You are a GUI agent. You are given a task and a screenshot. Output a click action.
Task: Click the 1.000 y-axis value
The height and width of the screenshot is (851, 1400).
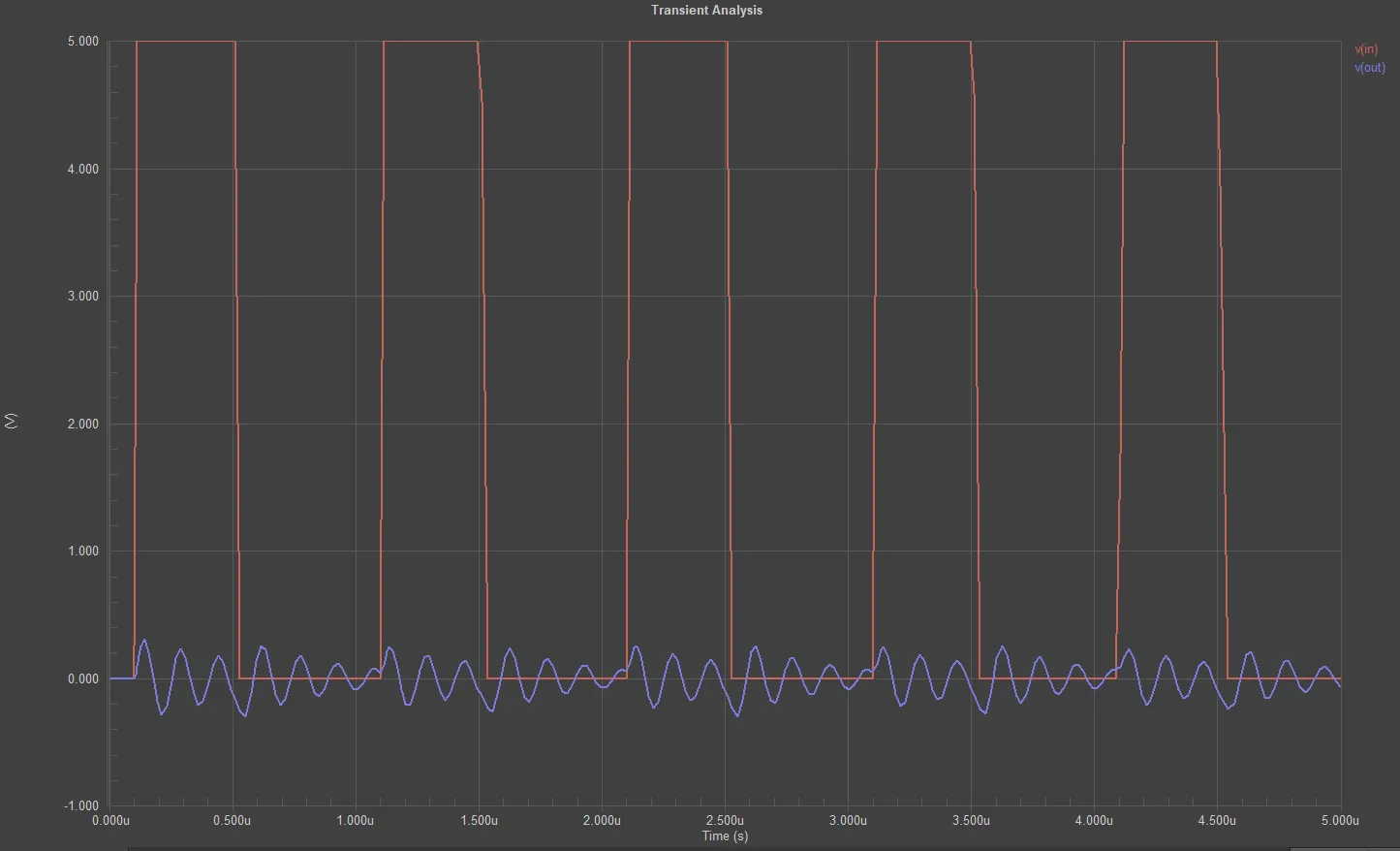[83, 552]
